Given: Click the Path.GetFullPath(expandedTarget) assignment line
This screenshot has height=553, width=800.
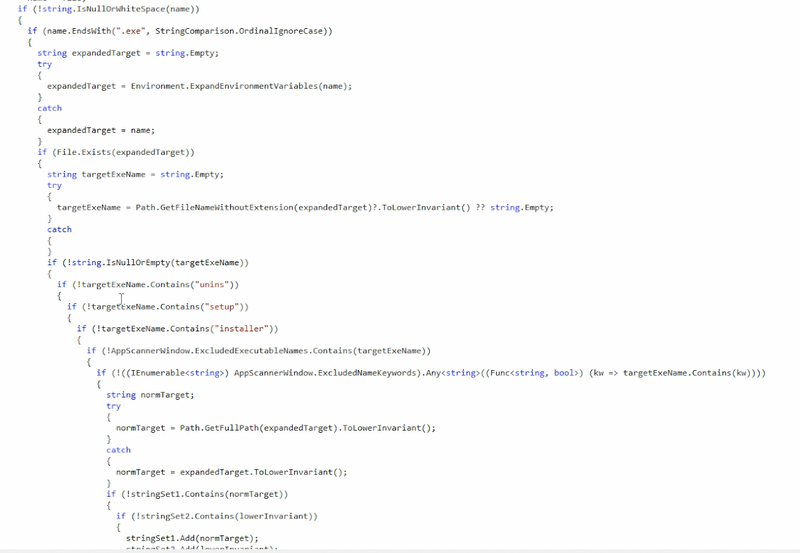Looking at the screenshot, I should pos(276,428).
